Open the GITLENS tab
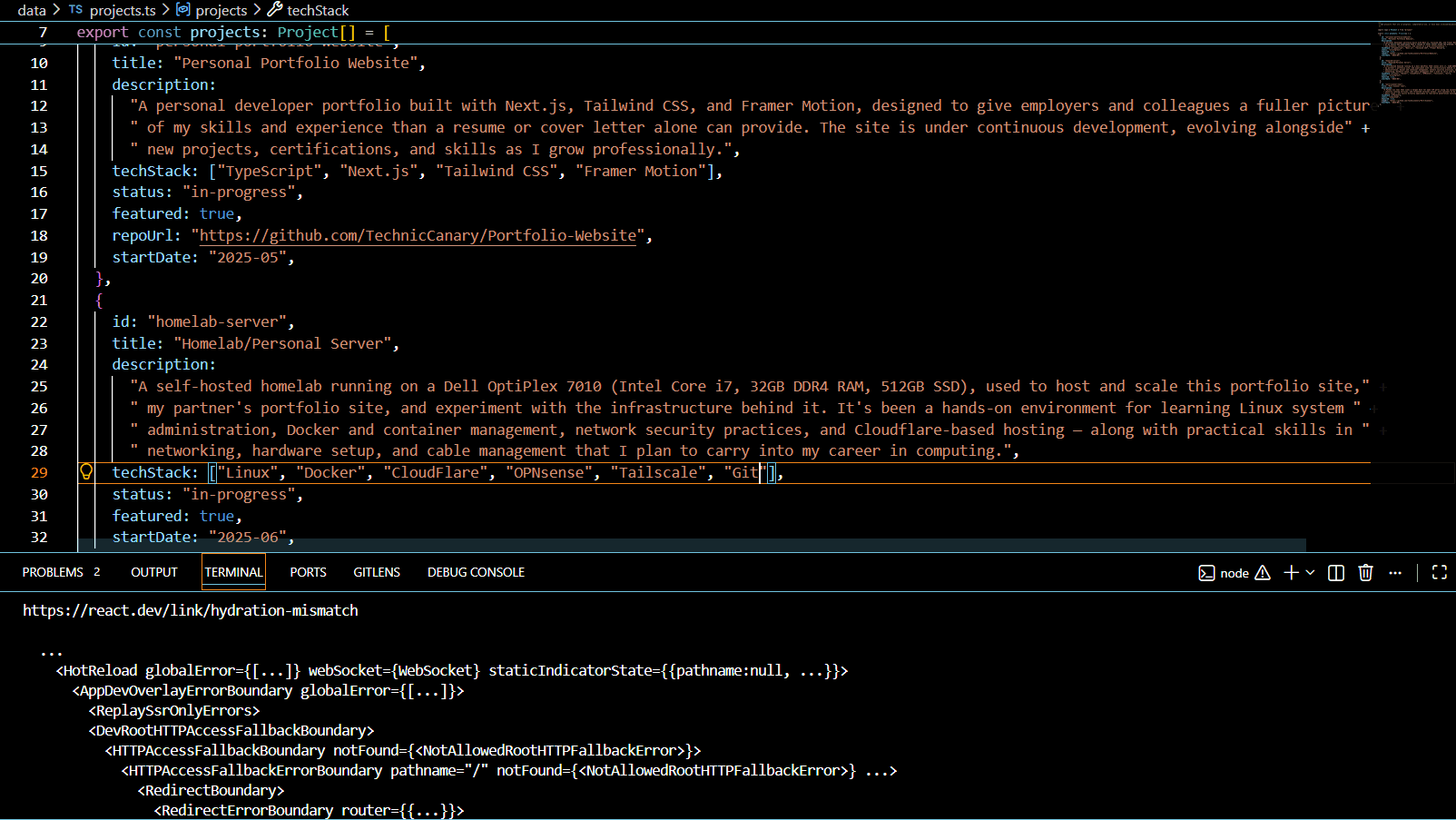 [377, 572]
